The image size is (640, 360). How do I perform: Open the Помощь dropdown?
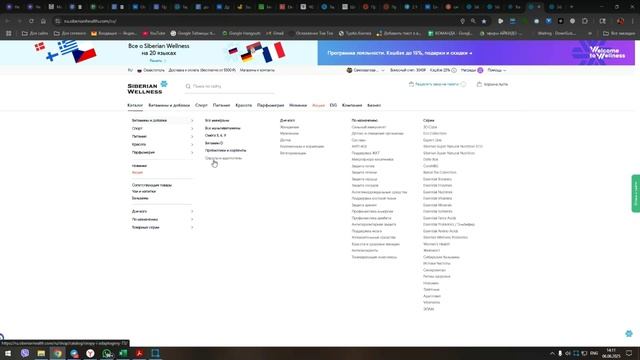(497, 70)
